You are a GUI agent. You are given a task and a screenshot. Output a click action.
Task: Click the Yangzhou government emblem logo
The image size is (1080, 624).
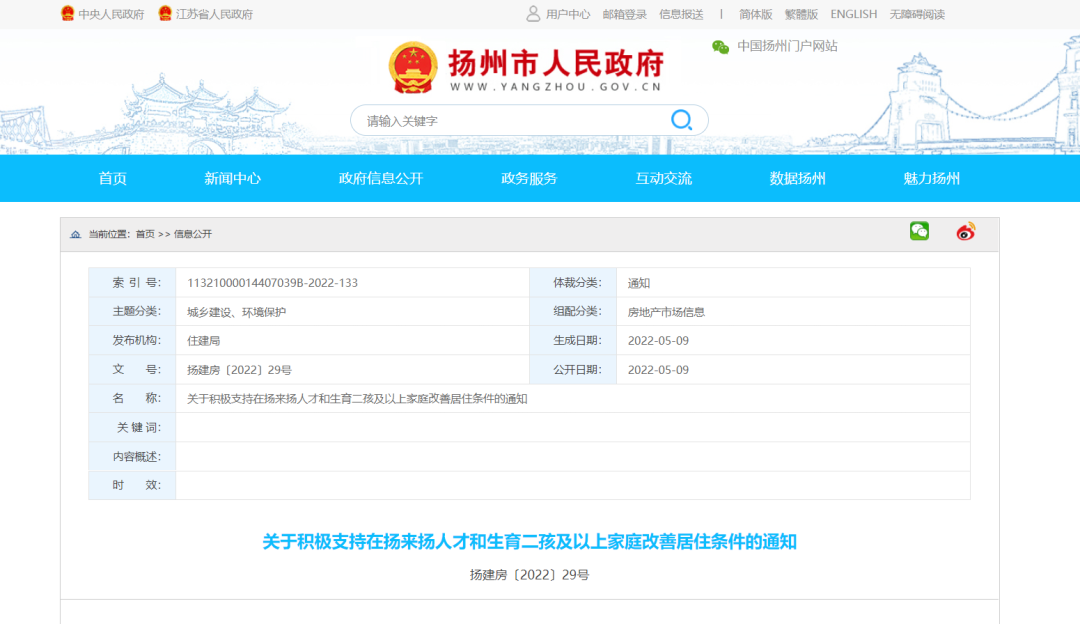(x=413, y=66)
